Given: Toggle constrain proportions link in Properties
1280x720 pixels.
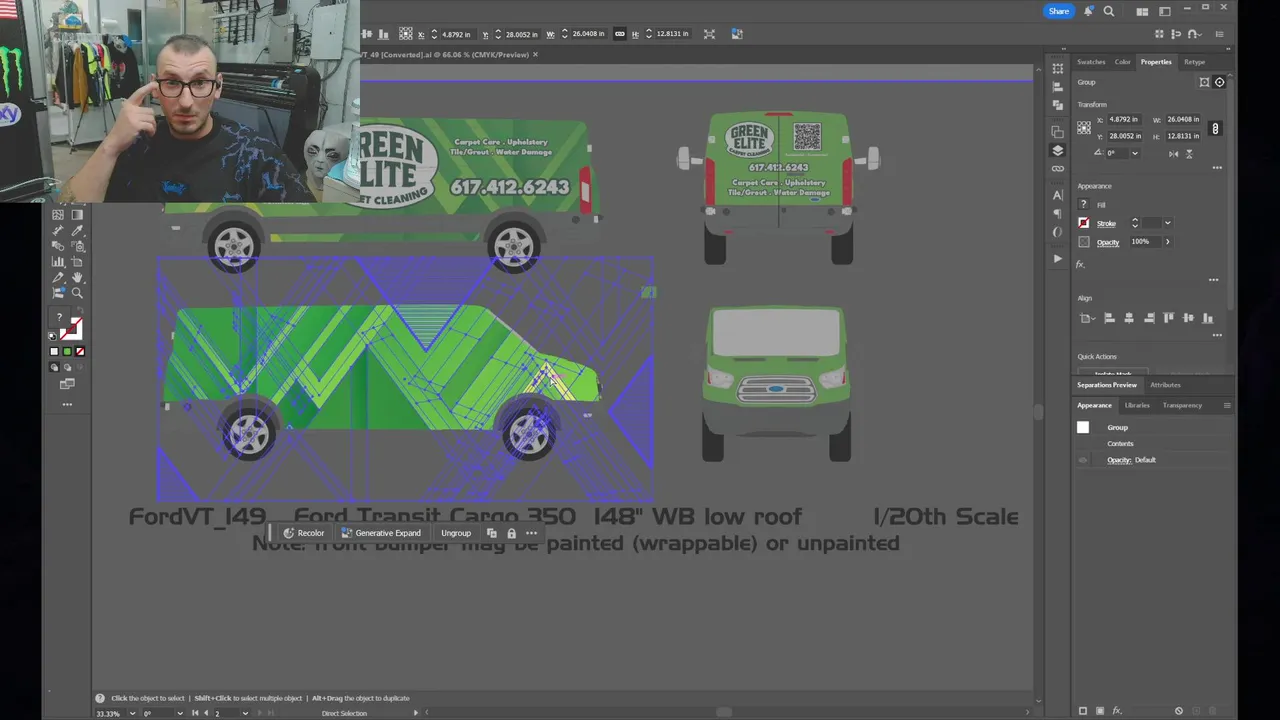Looking at the screenshot, I should [1215, 128].
